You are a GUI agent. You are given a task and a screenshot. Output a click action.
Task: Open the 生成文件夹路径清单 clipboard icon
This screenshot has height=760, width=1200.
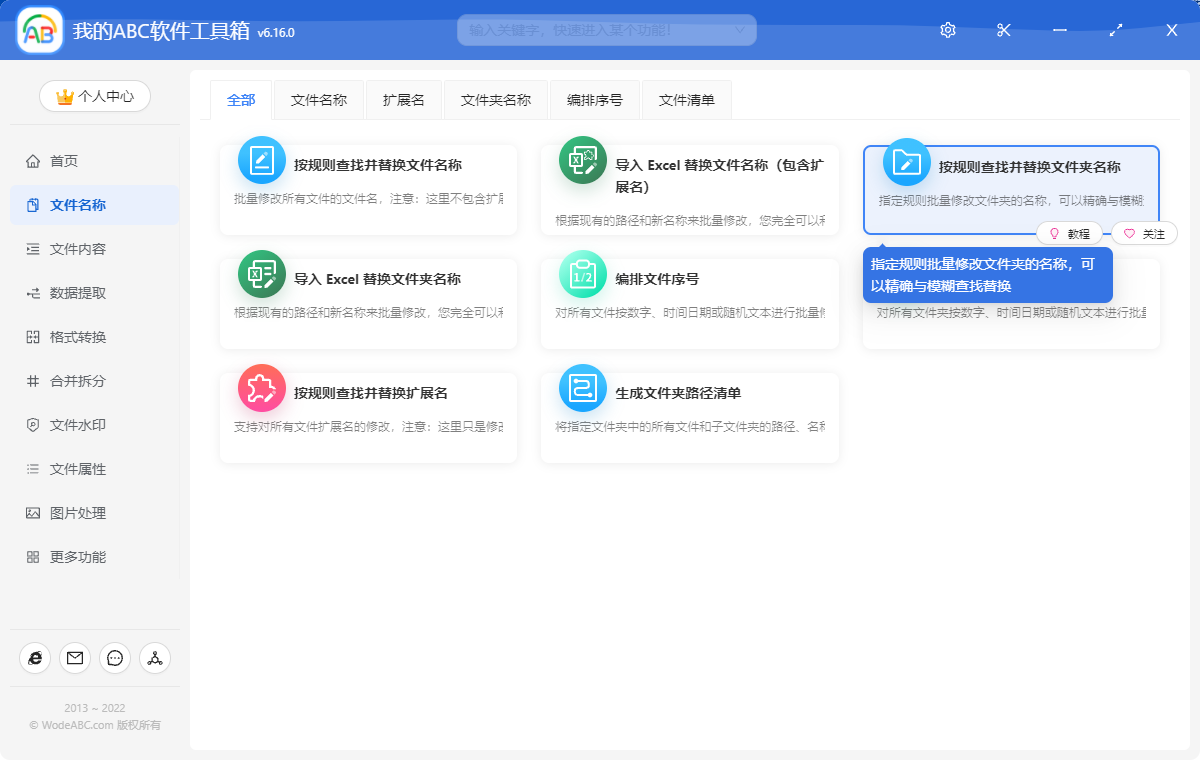click(x=582, y=387)
